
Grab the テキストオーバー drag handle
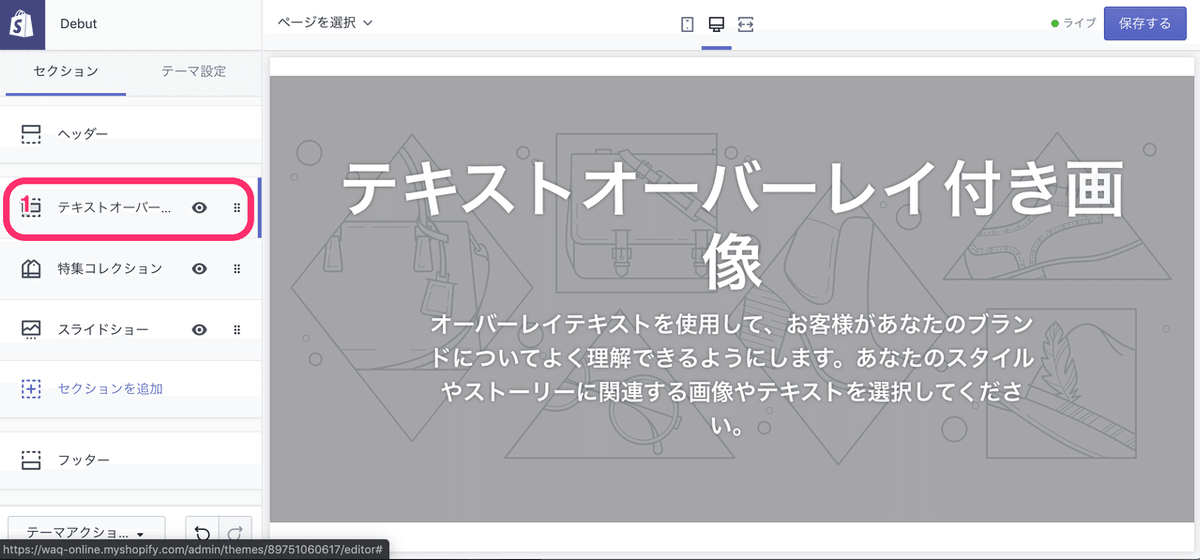[237, 208]
